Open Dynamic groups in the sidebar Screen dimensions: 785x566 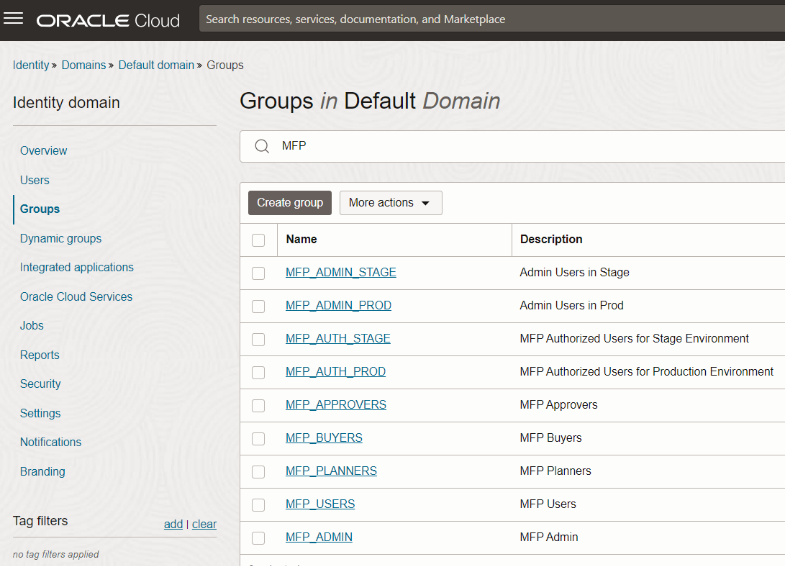pos(61,239)
